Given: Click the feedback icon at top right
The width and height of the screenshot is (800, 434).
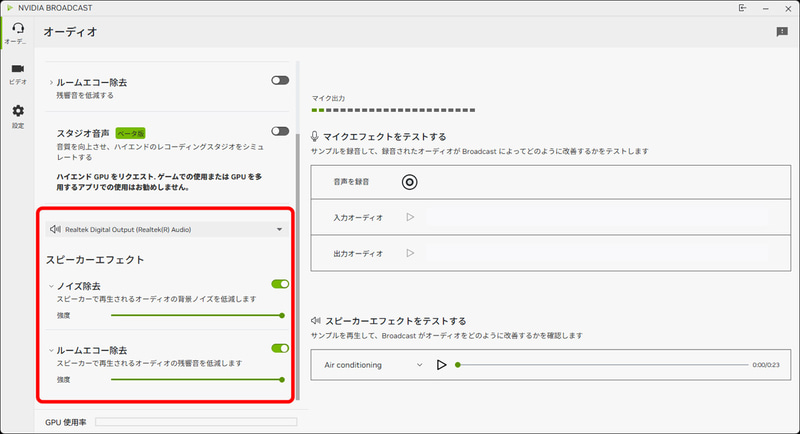Looking at the screenshot, I should pos(782,32).
